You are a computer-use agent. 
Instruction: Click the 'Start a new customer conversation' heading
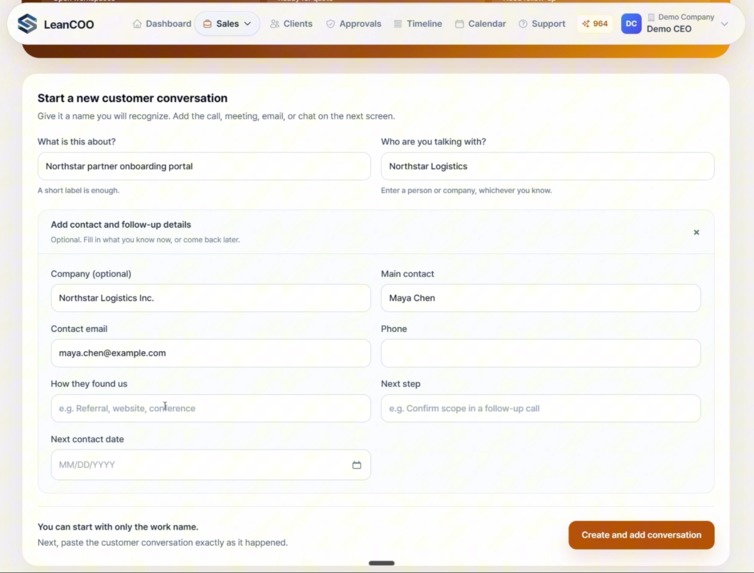tap(133, 98)
